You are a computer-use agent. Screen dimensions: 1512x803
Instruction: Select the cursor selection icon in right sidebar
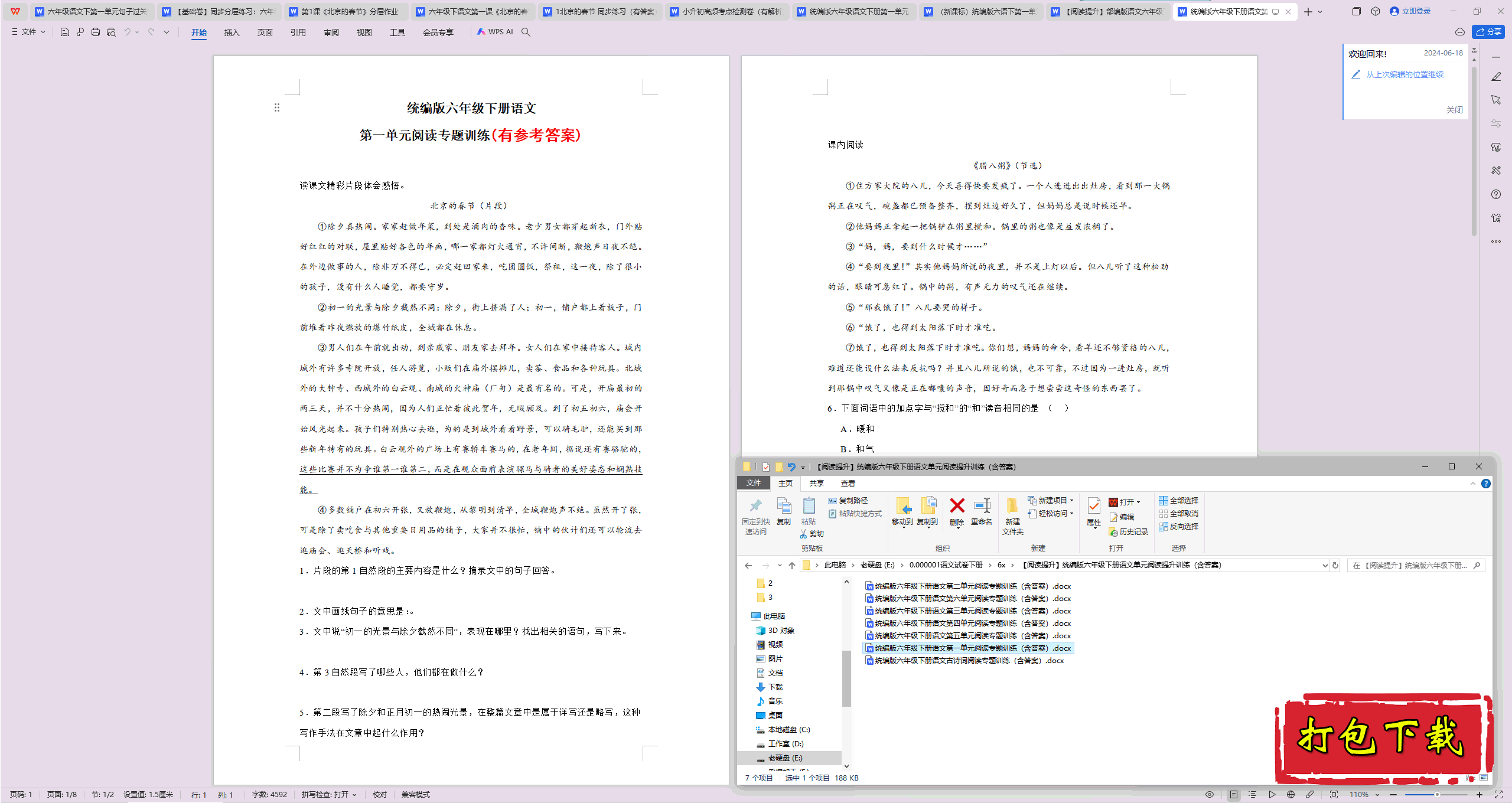1496,100
